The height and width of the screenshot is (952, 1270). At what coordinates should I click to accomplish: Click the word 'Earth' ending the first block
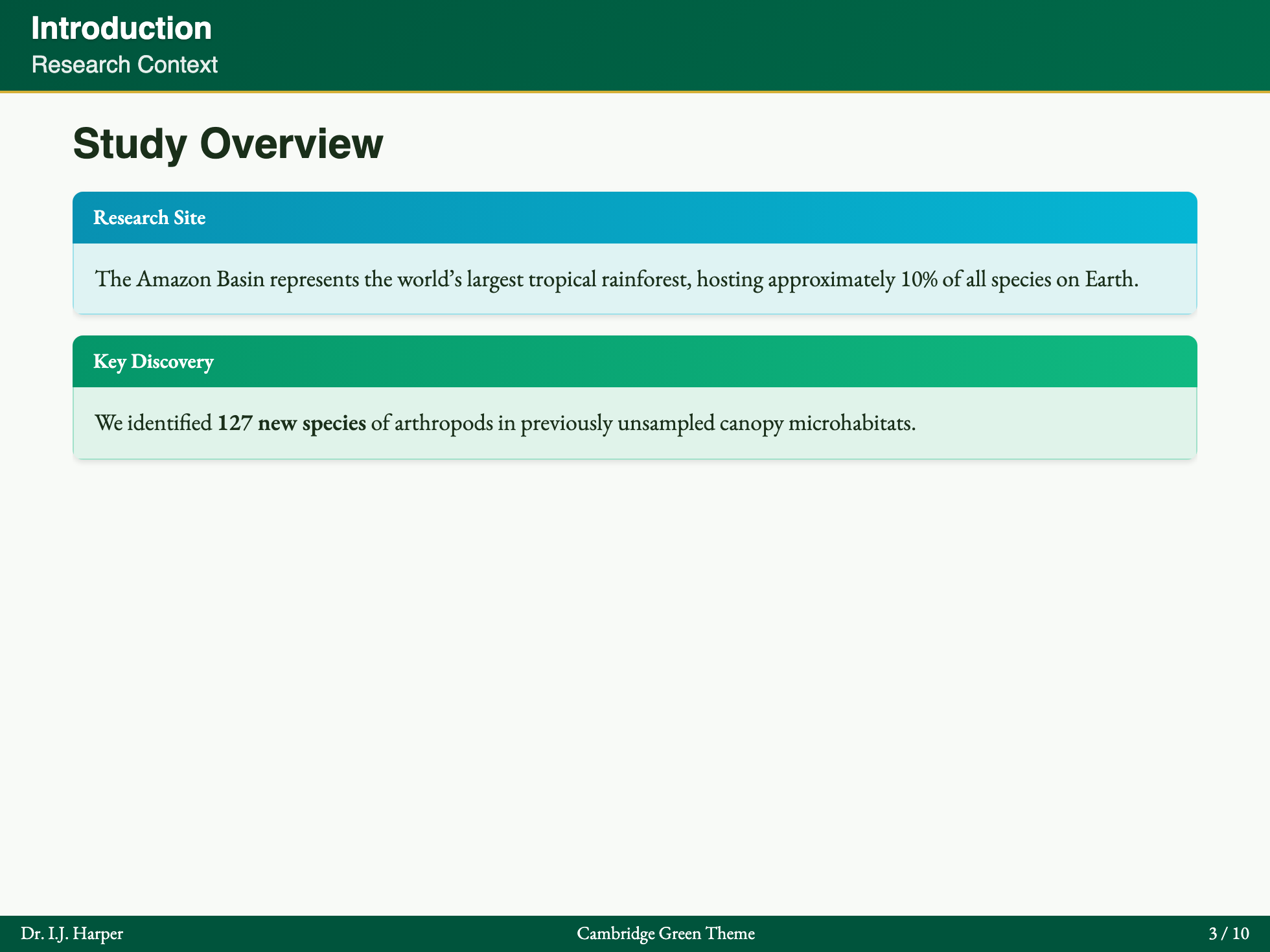1109,279
